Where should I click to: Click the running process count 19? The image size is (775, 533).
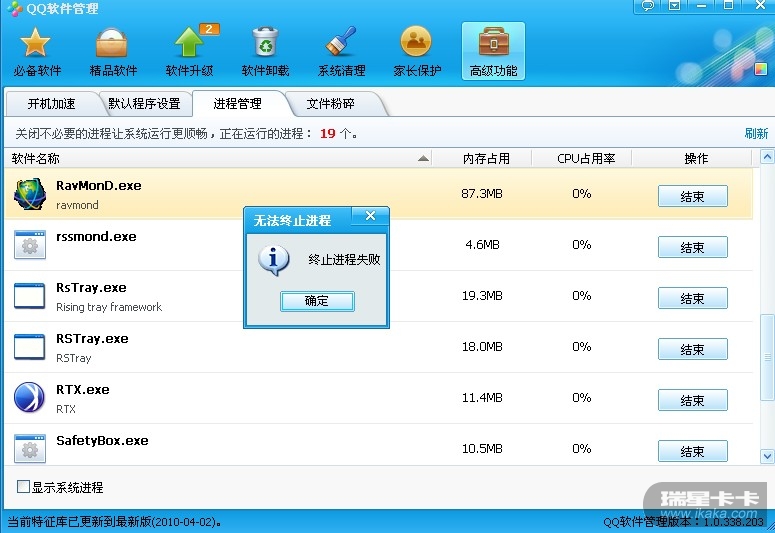point(328,133)
